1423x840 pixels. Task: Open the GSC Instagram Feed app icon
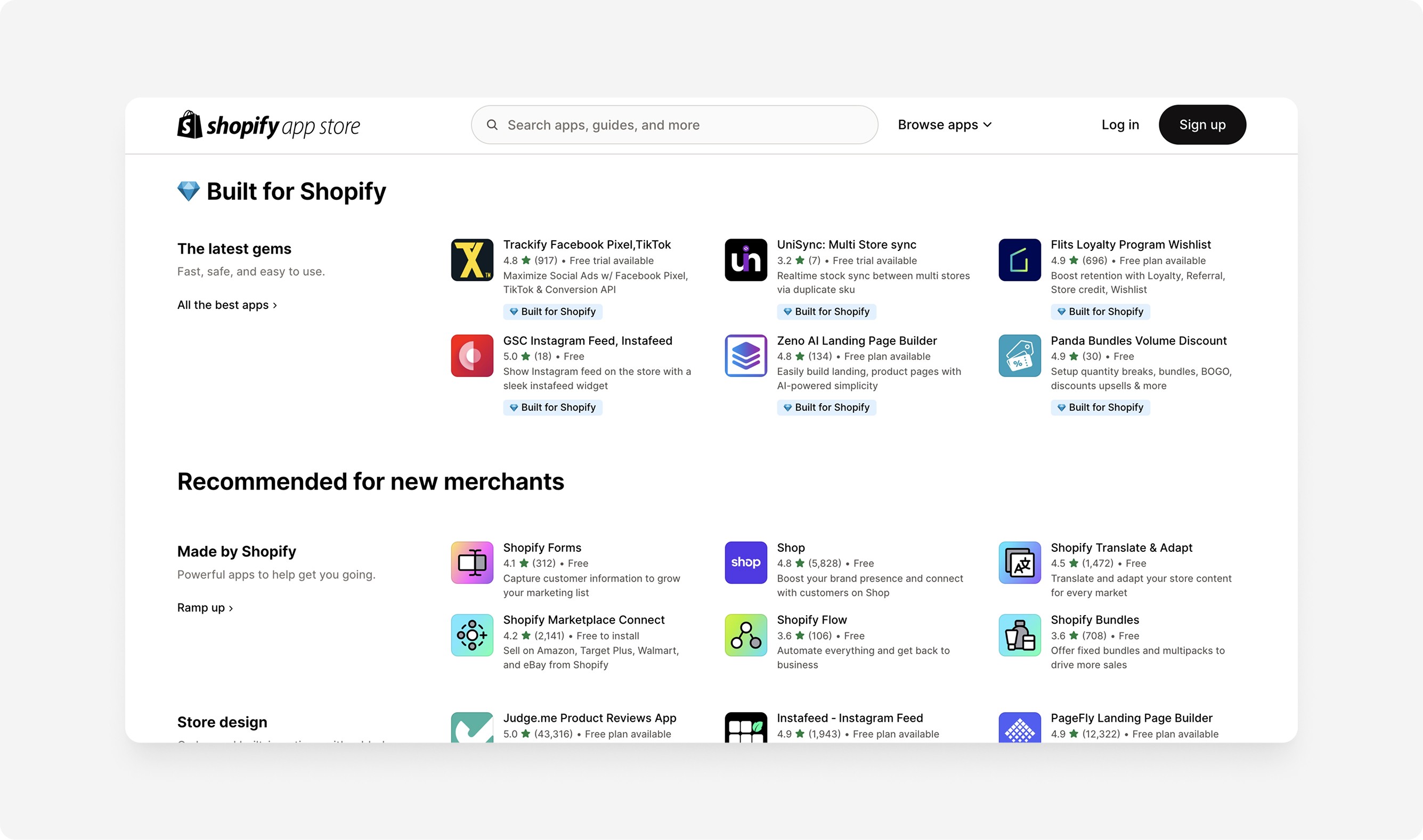pos(472,355)
